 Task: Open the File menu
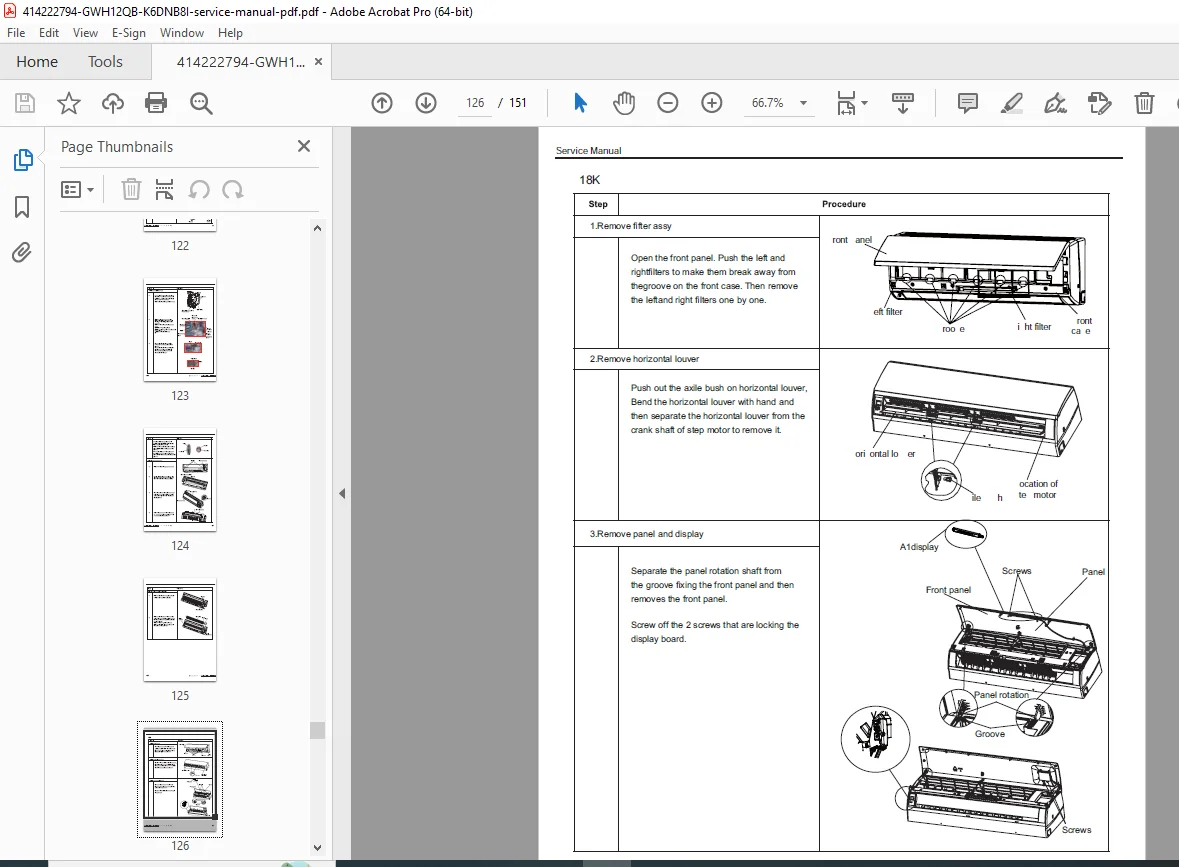[x=16, y=33]
